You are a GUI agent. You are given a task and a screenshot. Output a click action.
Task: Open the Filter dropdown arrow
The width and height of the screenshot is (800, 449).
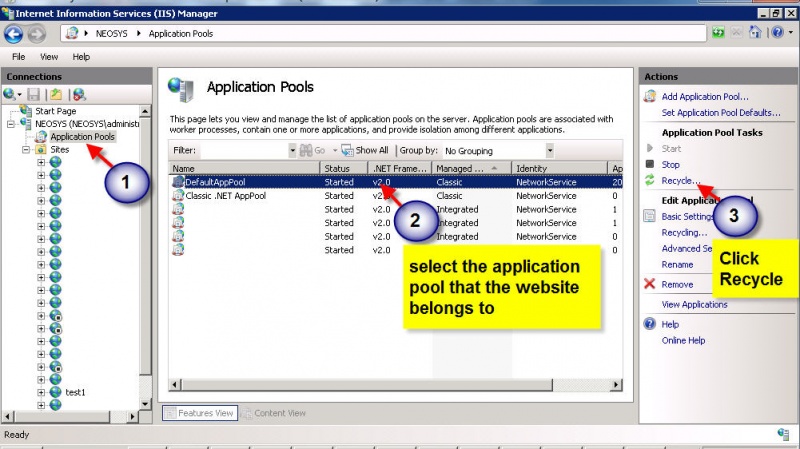pos(292,151)
